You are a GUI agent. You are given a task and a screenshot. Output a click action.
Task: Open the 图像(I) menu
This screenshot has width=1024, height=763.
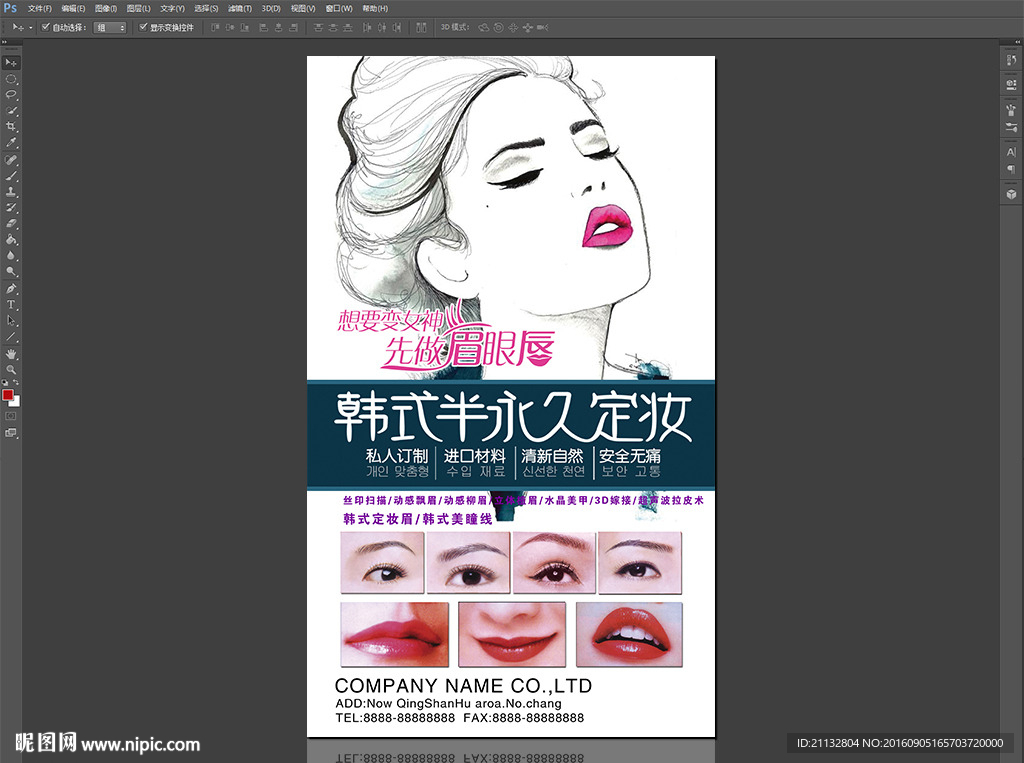pos(106,8)
